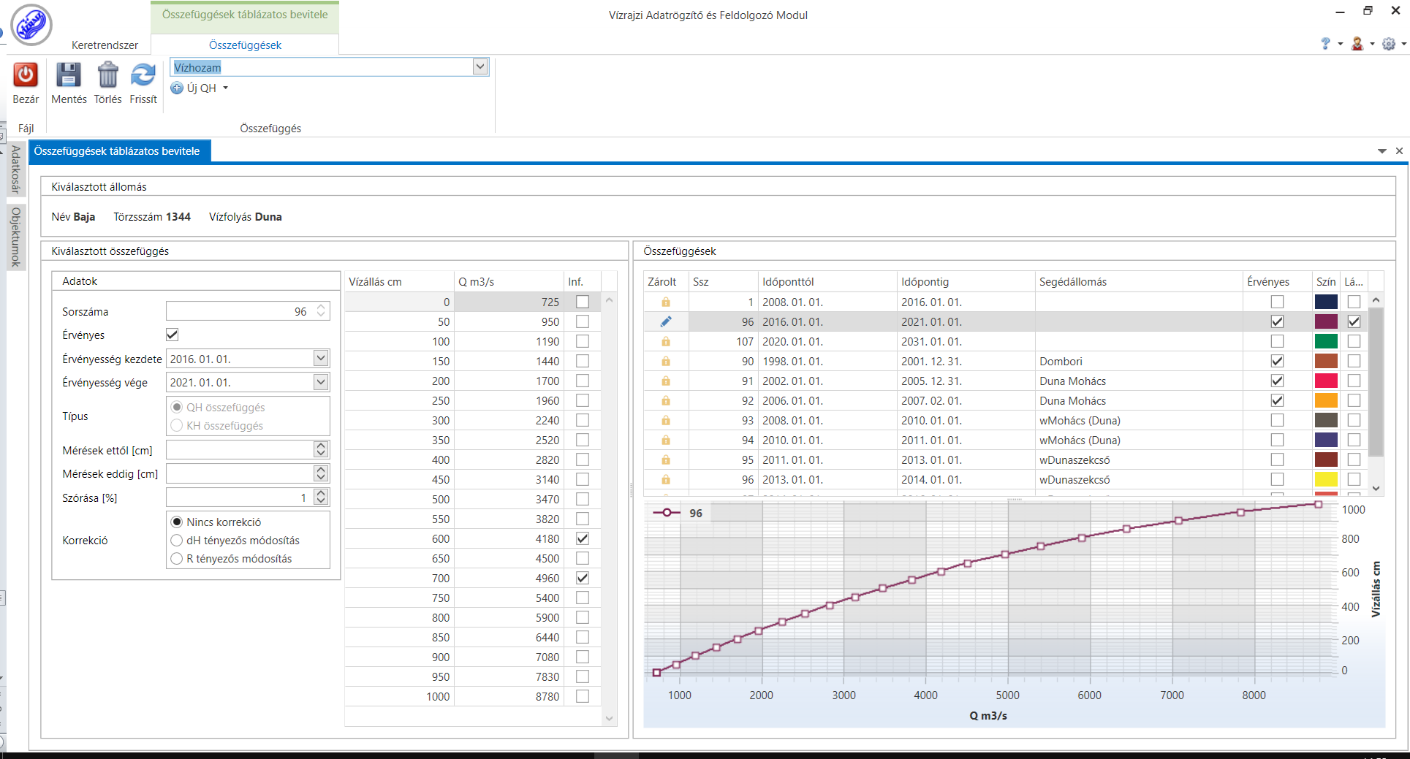
Task: Click the lock icon in row 91
Action: tap(666, 381)
